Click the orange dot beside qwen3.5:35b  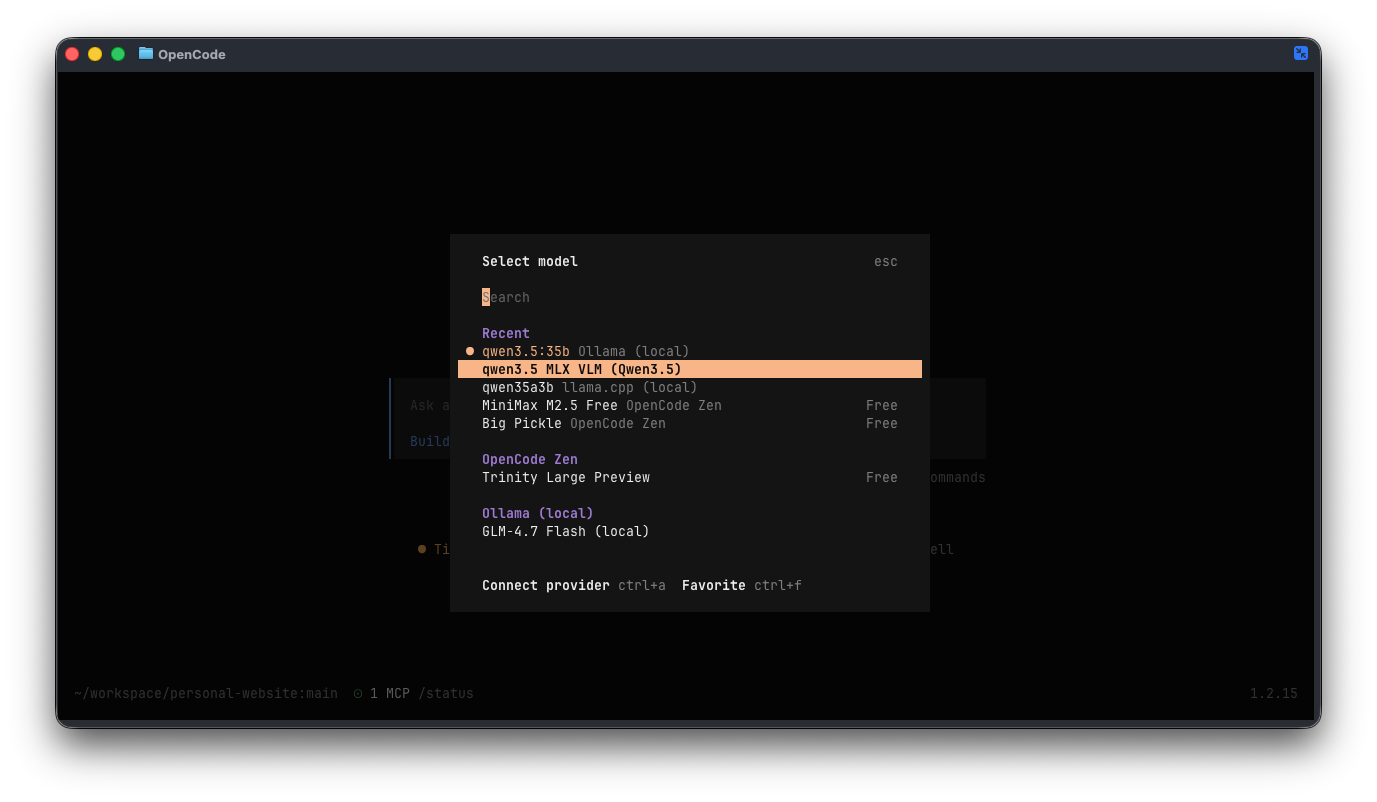pyautogui.click(x=470, y=351)
